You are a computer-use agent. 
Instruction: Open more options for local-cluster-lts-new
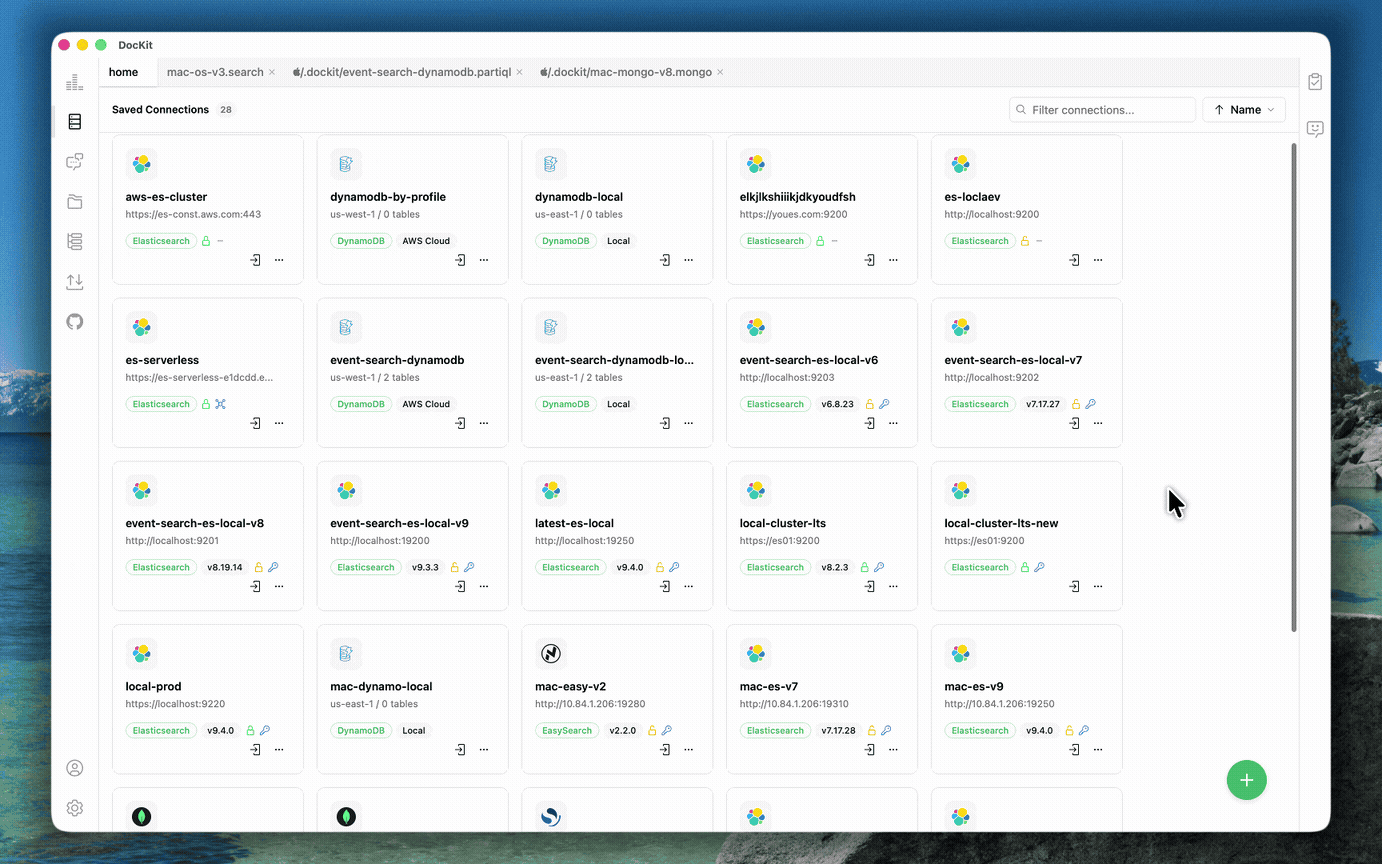click(1098, 586)
